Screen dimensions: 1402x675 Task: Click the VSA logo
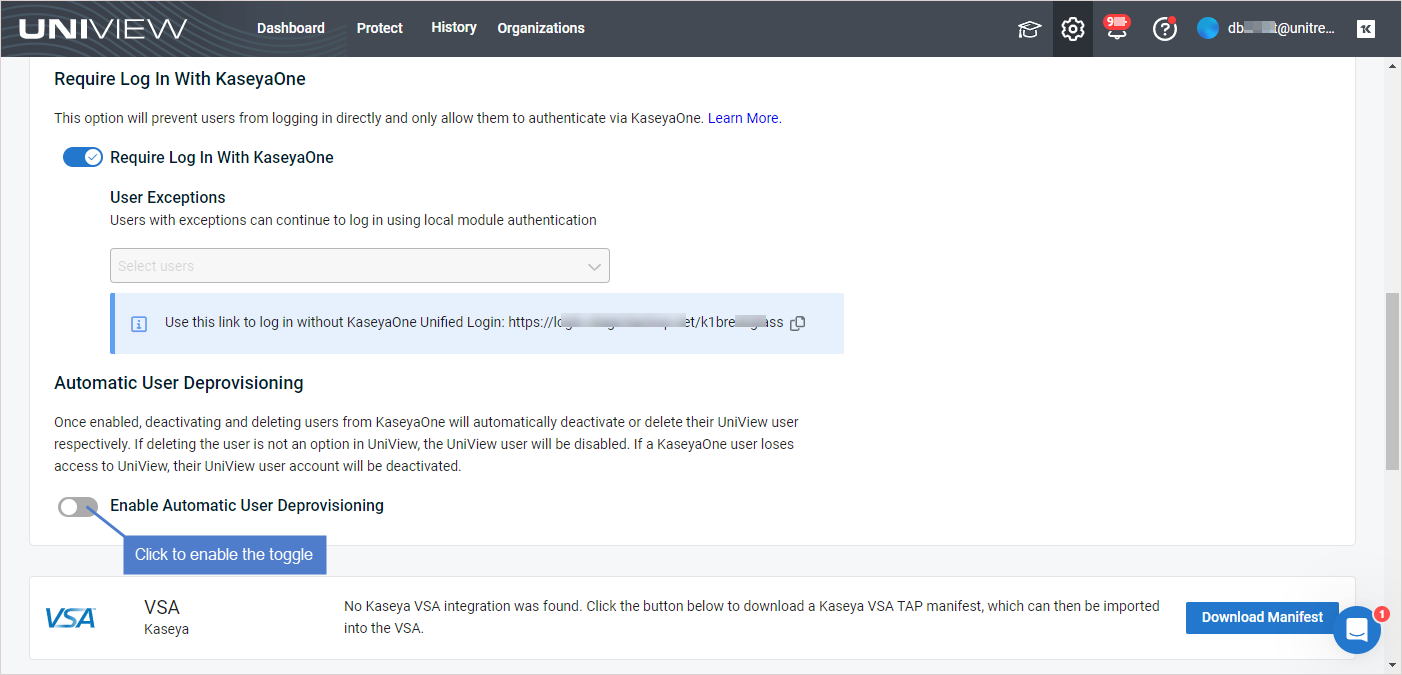pos(71,618)
